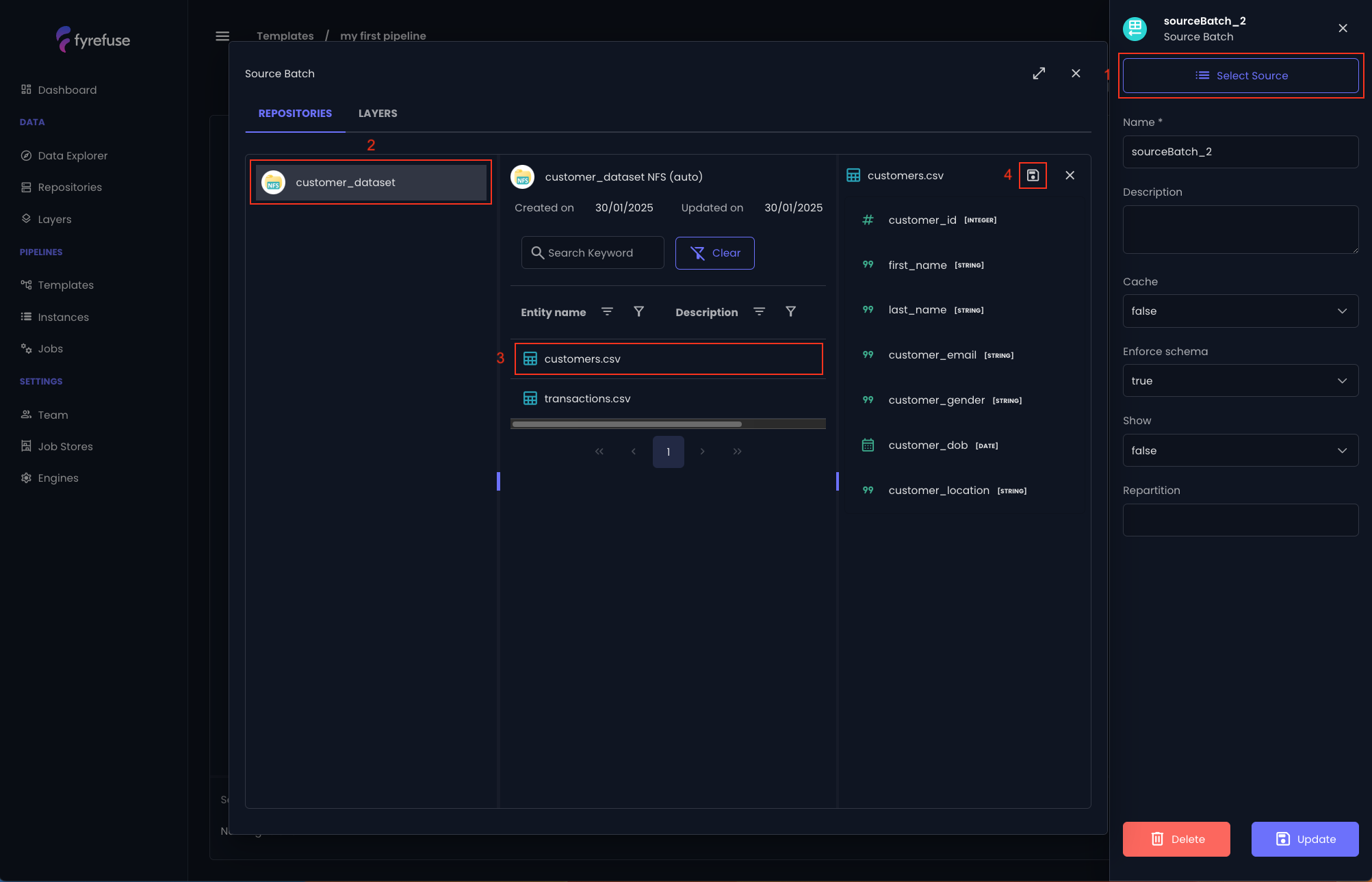Open Jobs from sidebar
The height and width of the screenshot is (882, 1372).
tap(41, 348)
